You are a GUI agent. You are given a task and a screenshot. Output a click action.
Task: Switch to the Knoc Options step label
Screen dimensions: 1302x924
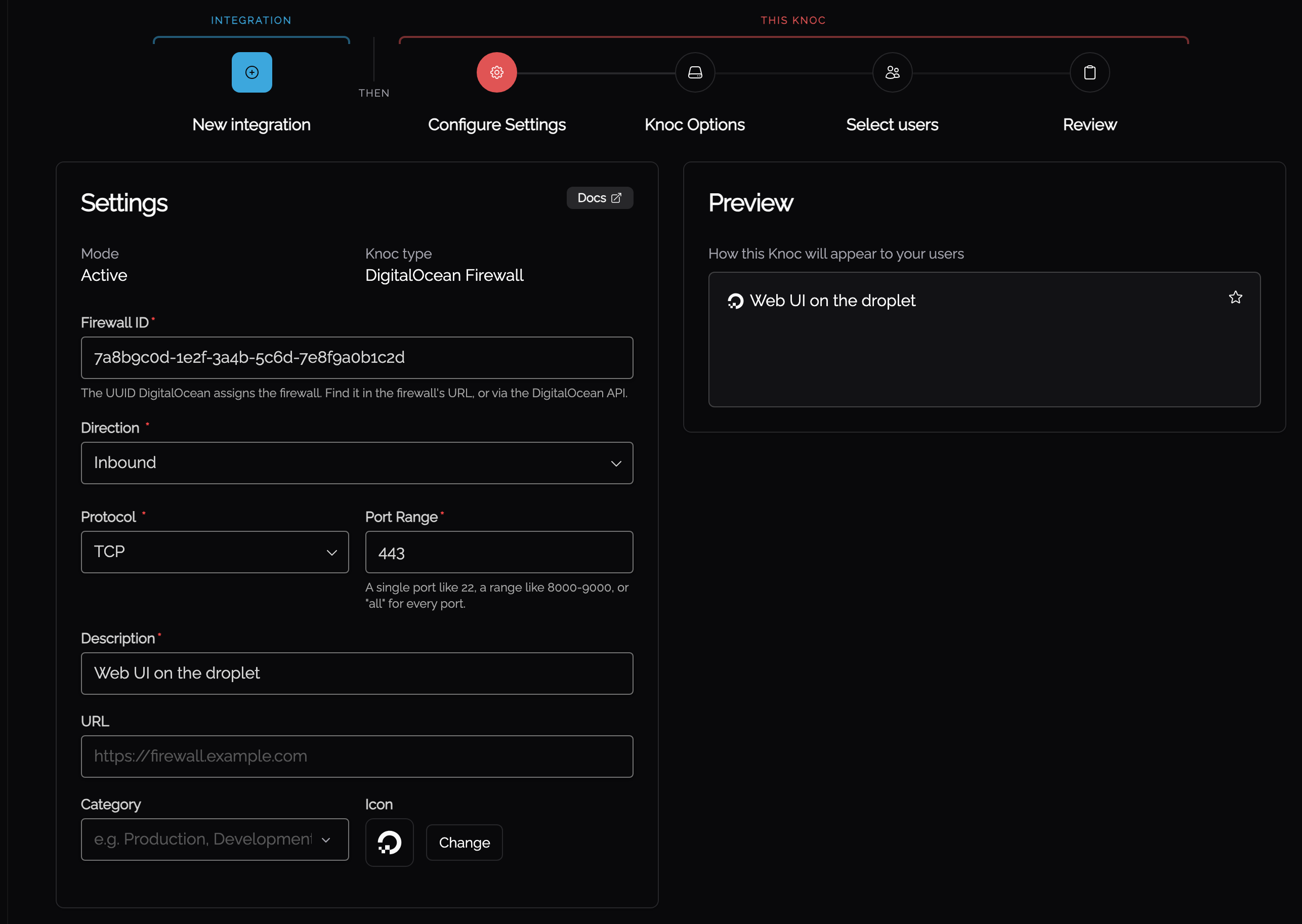(694, 124)
